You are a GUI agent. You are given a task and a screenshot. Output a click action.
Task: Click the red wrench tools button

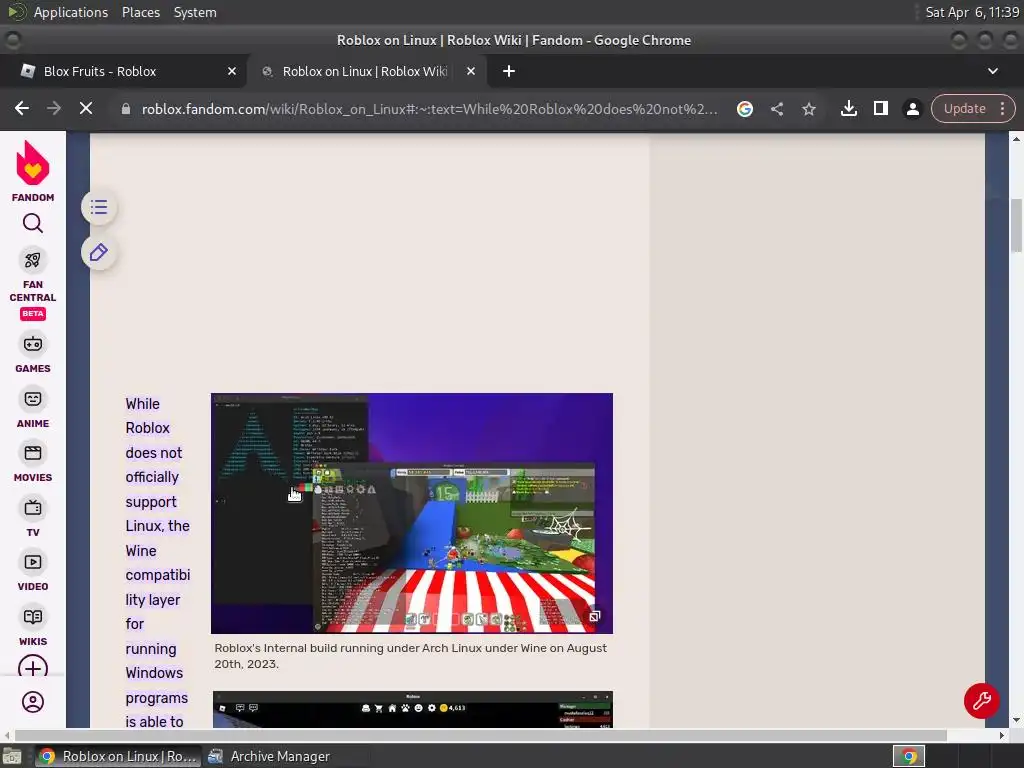click(982, 701)
